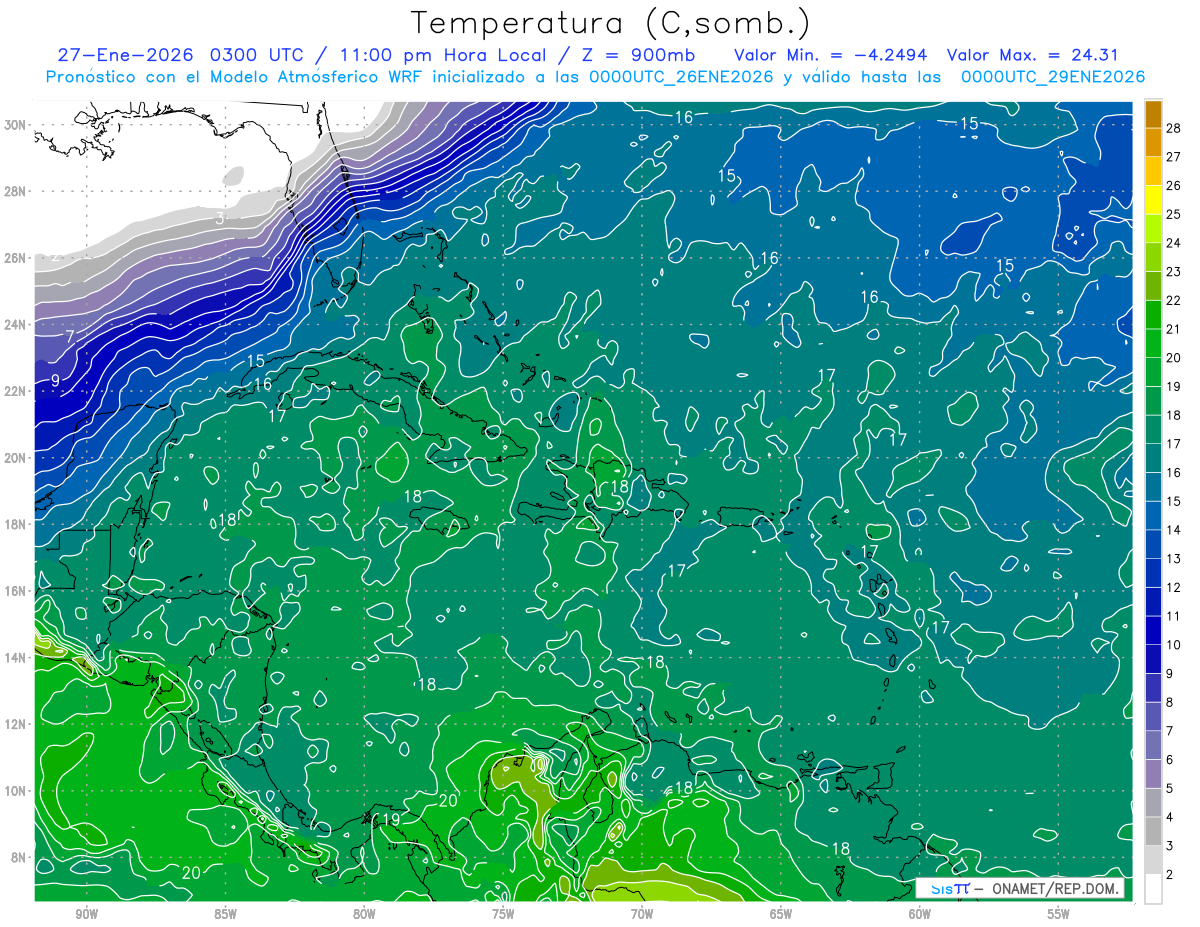Click legend color band between 25 and 26
Image resolution: width=1200 pixels, height=927 pixels.
click(1153, 200)
